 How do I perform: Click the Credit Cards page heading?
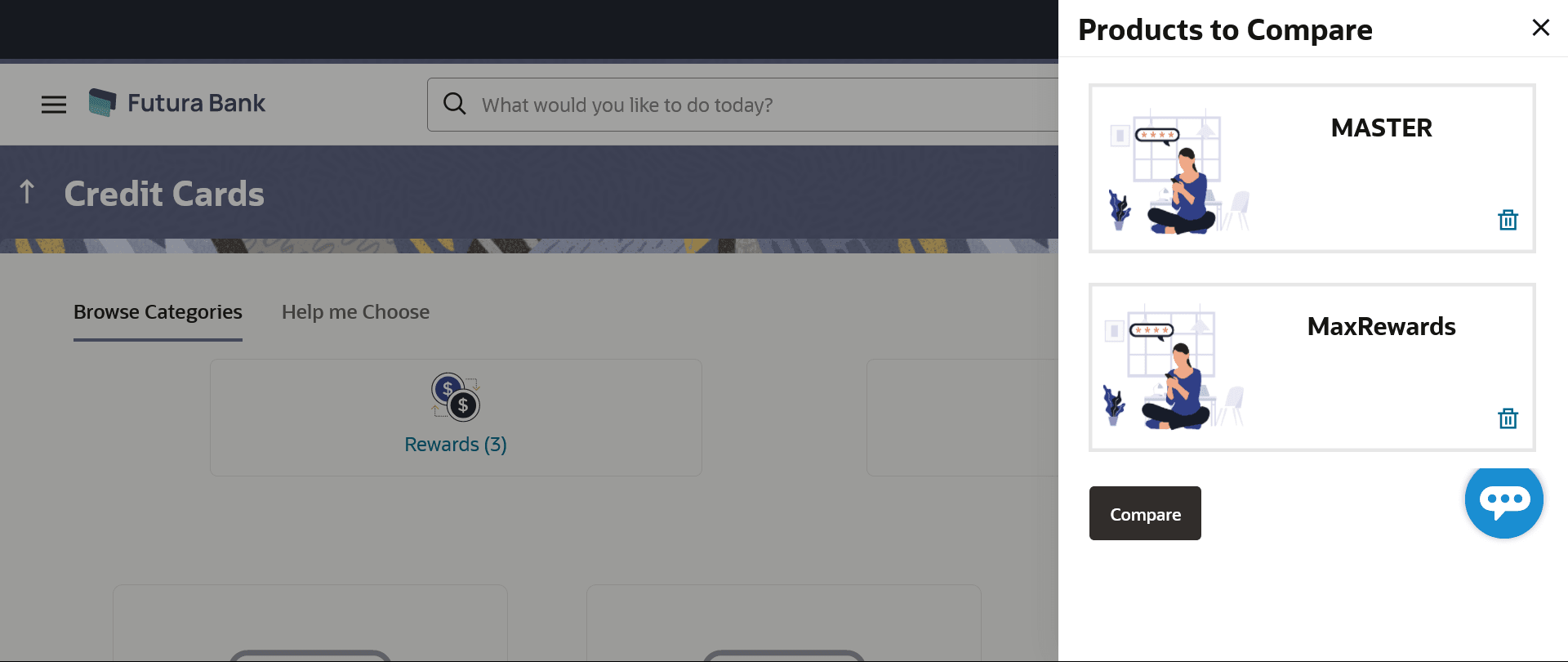coord(164,195)
